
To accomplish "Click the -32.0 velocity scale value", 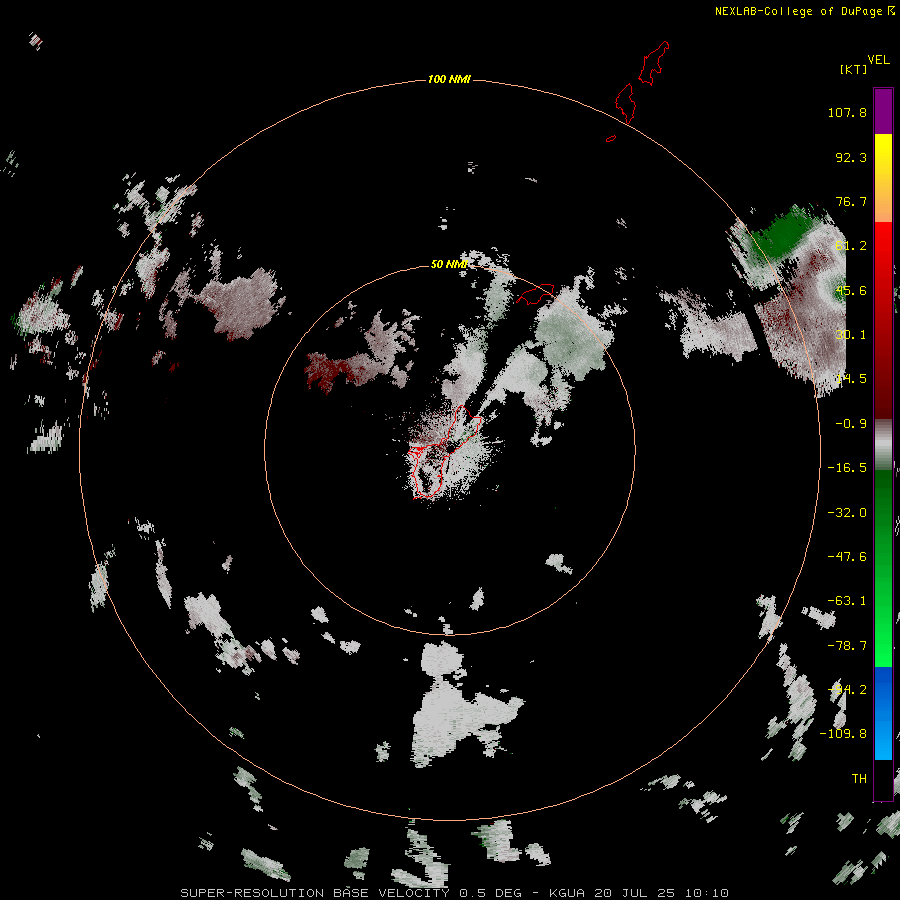I will pyautogui.click(x=847, y=513).
